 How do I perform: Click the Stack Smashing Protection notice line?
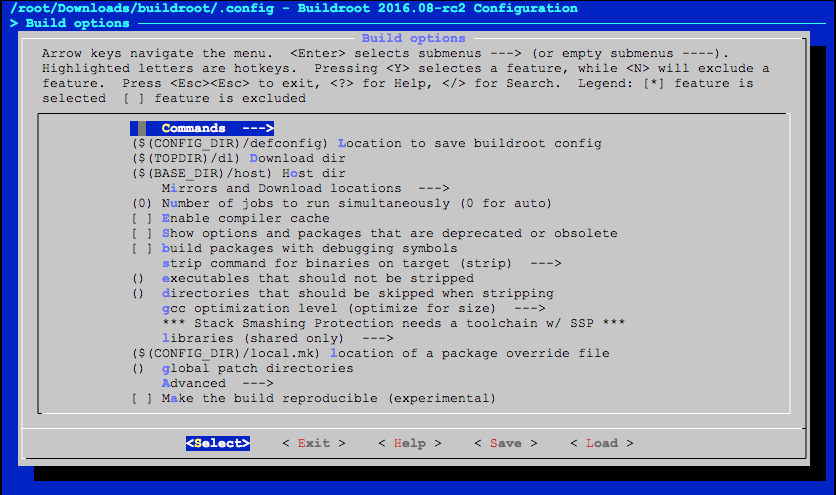tap(393, 323)
